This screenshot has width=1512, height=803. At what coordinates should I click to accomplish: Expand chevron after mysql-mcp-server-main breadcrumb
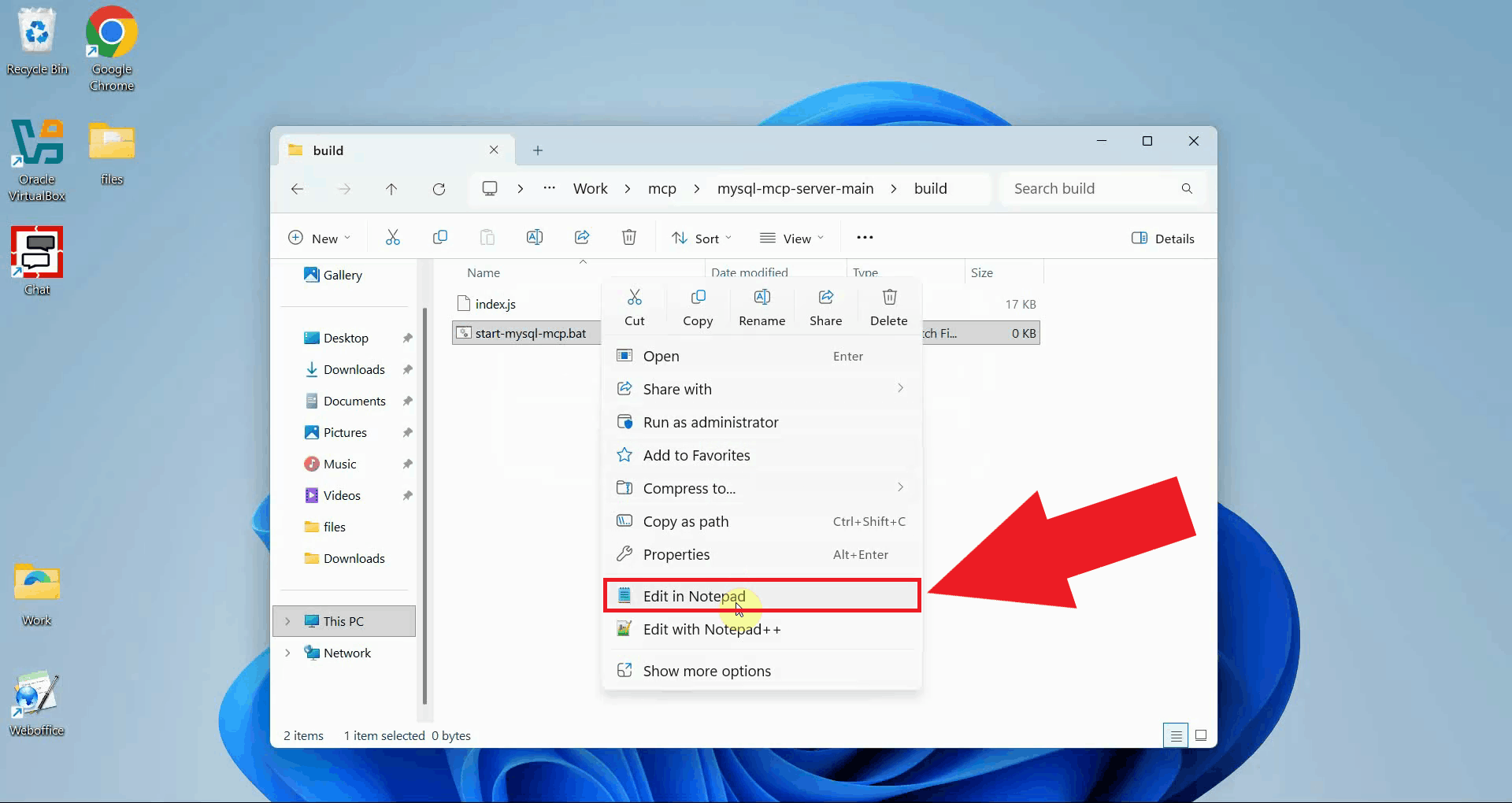point(894,189)
